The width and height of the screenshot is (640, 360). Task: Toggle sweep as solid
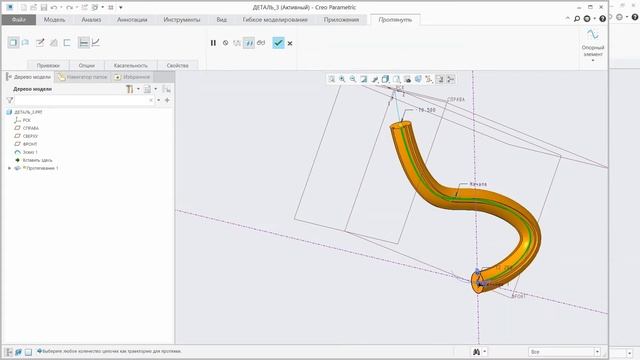click(x=13, y=42)
